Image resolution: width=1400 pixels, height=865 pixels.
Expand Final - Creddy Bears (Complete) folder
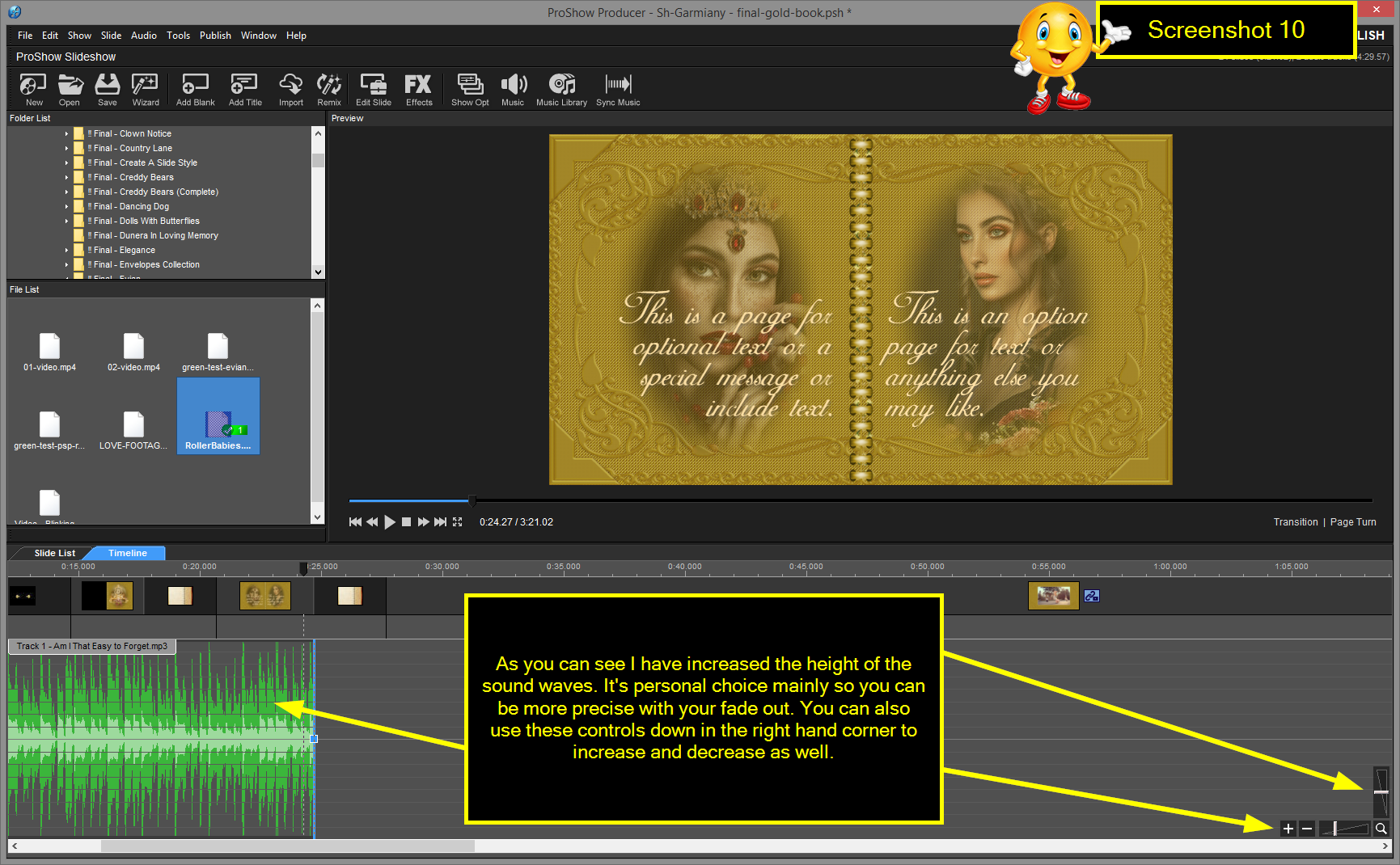pyautogui.click(x=66, y=192)
